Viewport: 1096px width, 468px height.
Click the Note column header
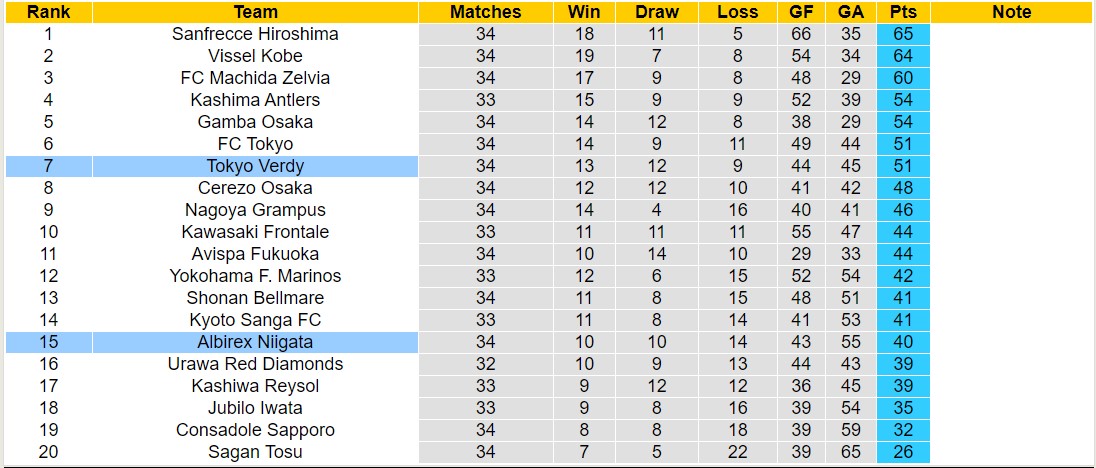(x=1011, y=12)
